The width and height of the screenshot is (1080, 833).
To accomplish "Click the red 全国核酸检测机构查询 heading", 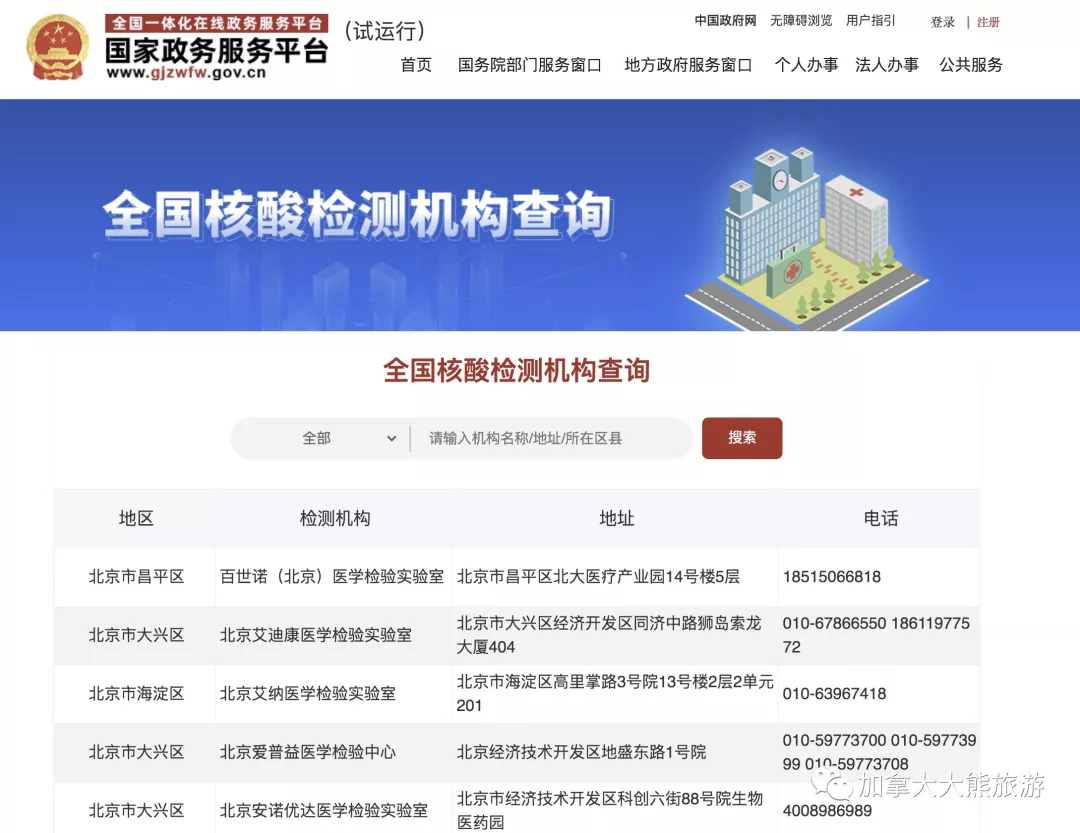I will click(x=517, y=370).
